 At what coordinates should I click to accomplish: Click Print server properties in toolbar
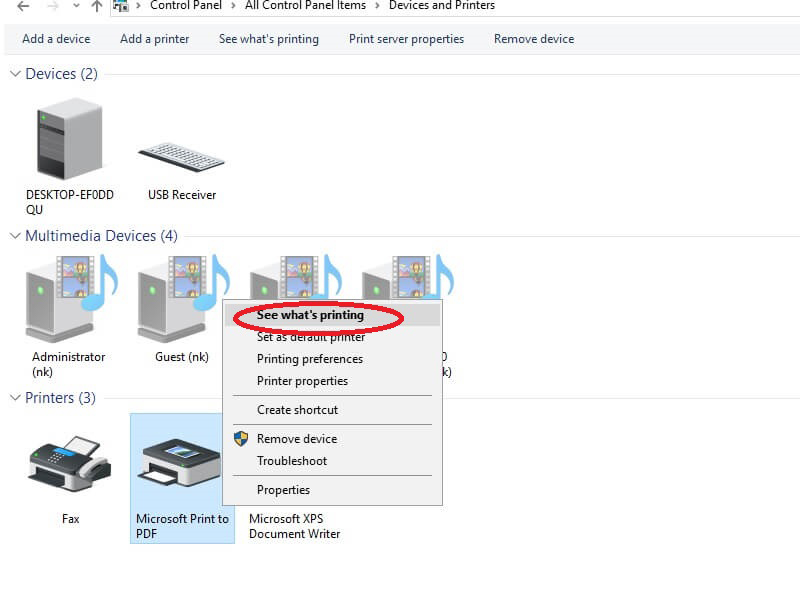click(x=406, y=39)
